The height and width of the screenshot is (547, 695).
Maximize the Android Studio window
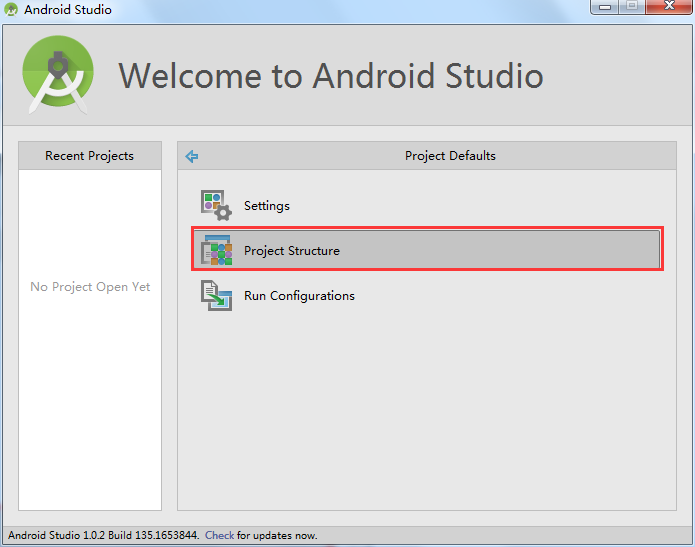631,8
